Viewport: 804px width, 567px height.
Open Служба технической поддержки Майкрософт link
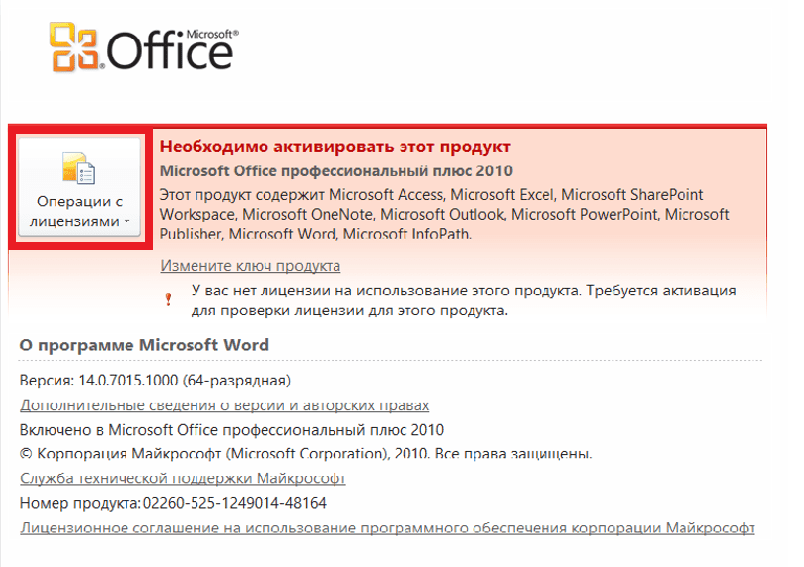pyautogui.click(x=183, y=478)
